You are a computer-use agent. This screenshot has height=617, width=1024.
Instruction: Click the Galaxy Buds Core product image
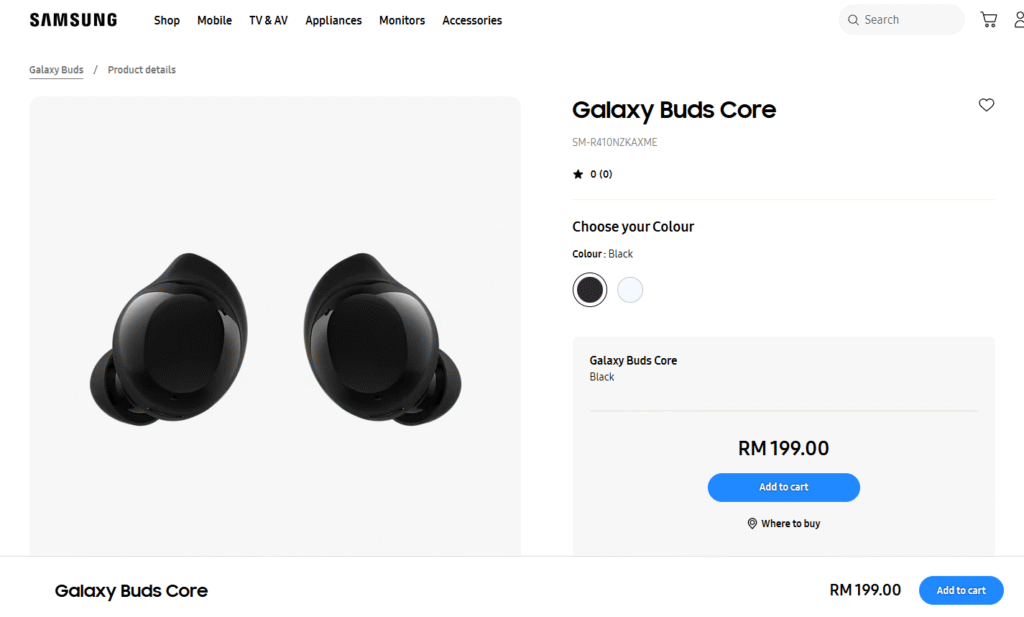tap(275, 340)
